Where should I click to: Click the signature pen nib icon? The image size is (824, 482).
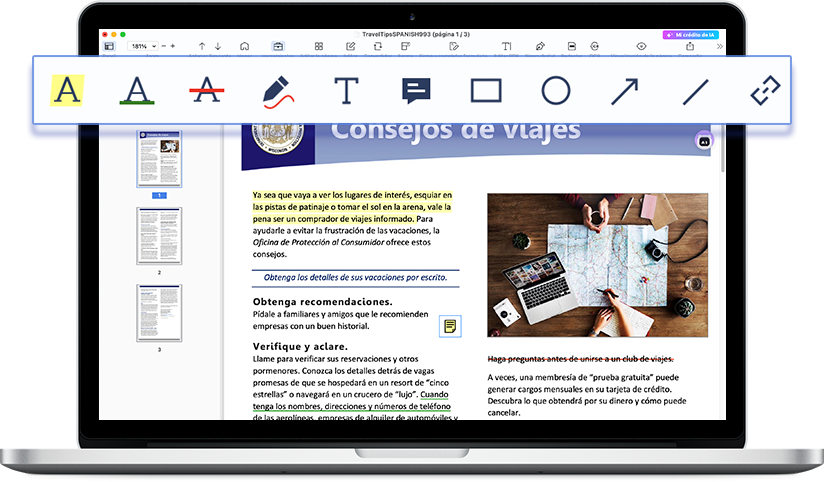click(x=540, y=46)
